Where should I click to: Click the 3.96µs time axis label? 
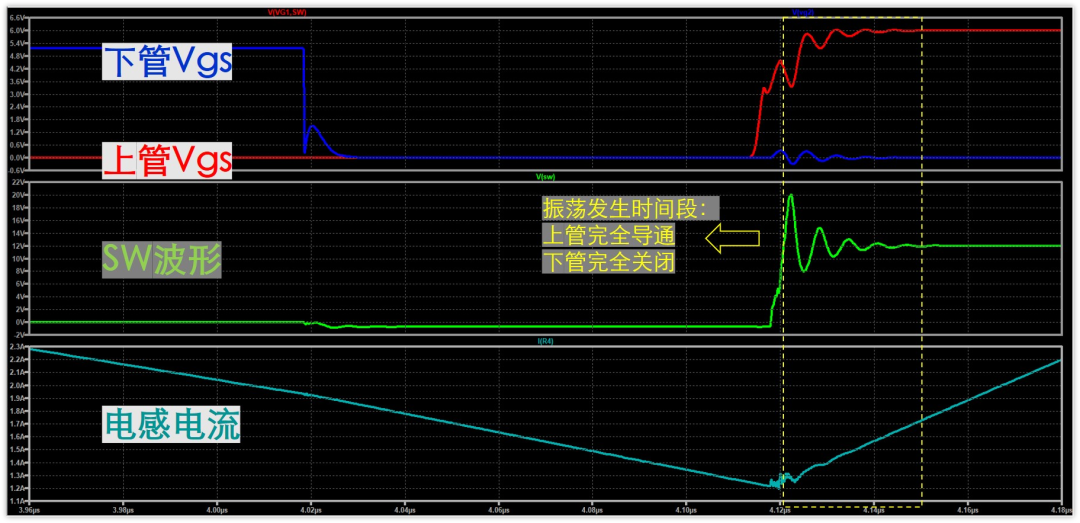[31, 511]
